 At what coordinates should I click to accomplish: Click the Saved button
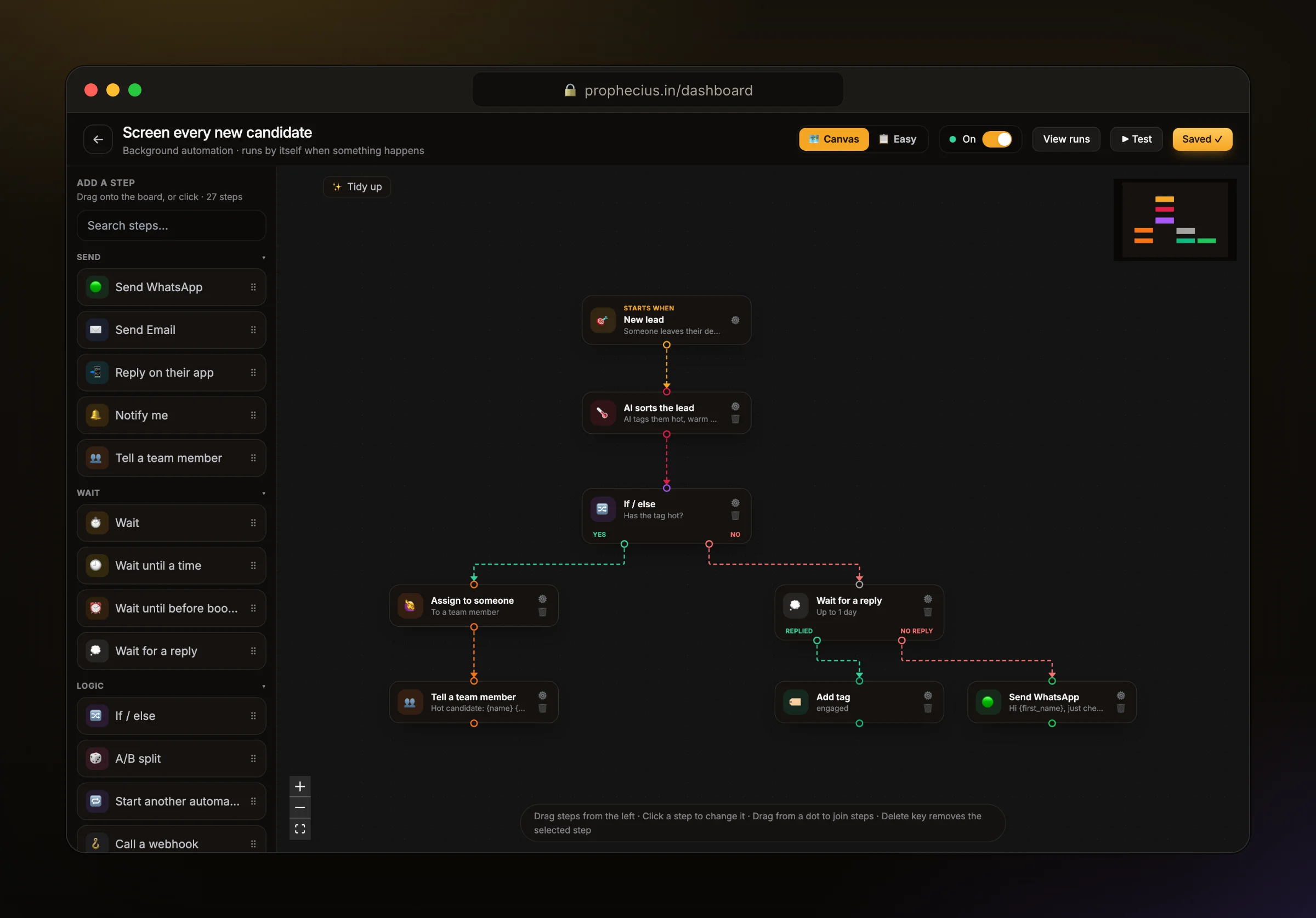(1202, 139)
